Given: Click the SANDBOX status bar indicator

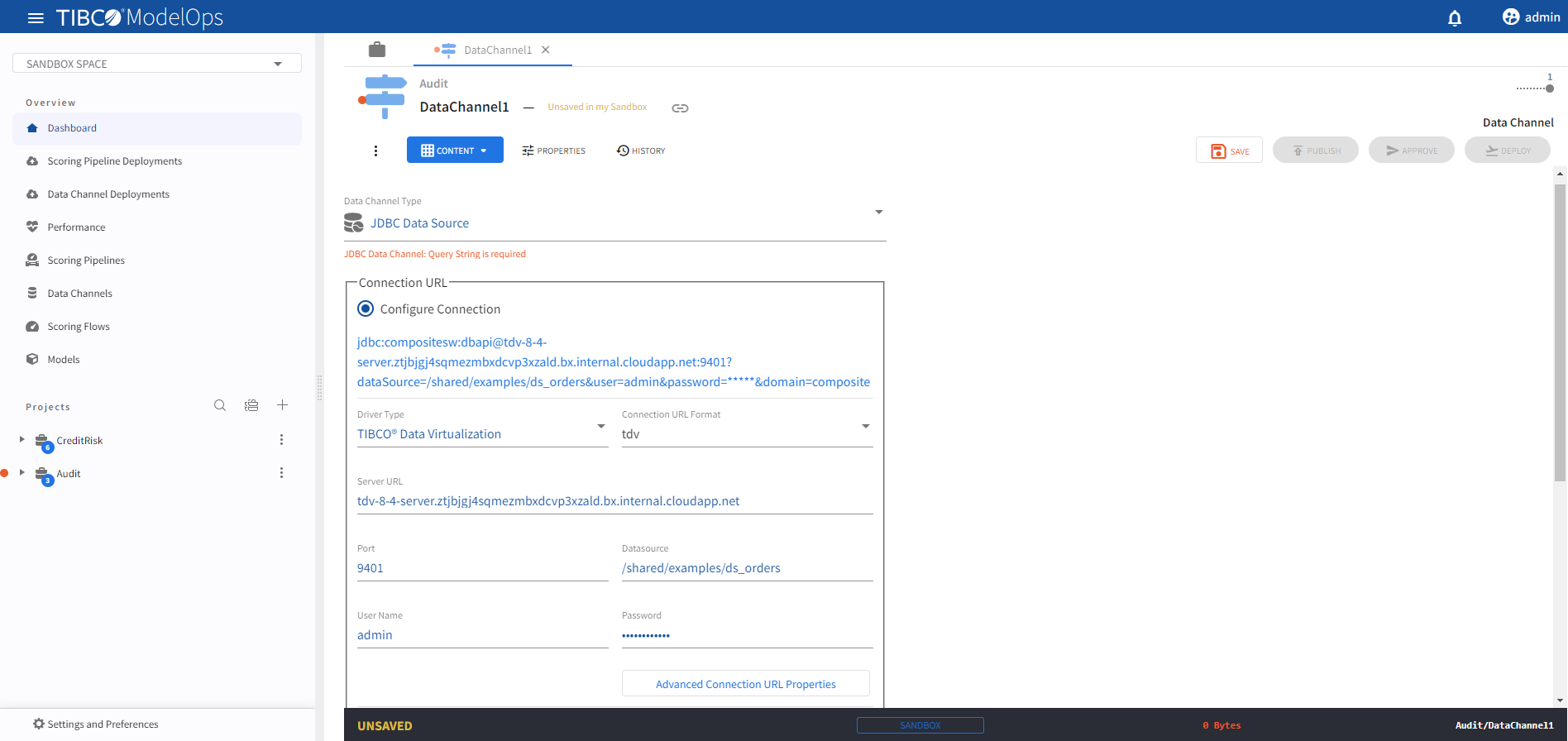Looking at the screenshot, I should tap(920, 725).
